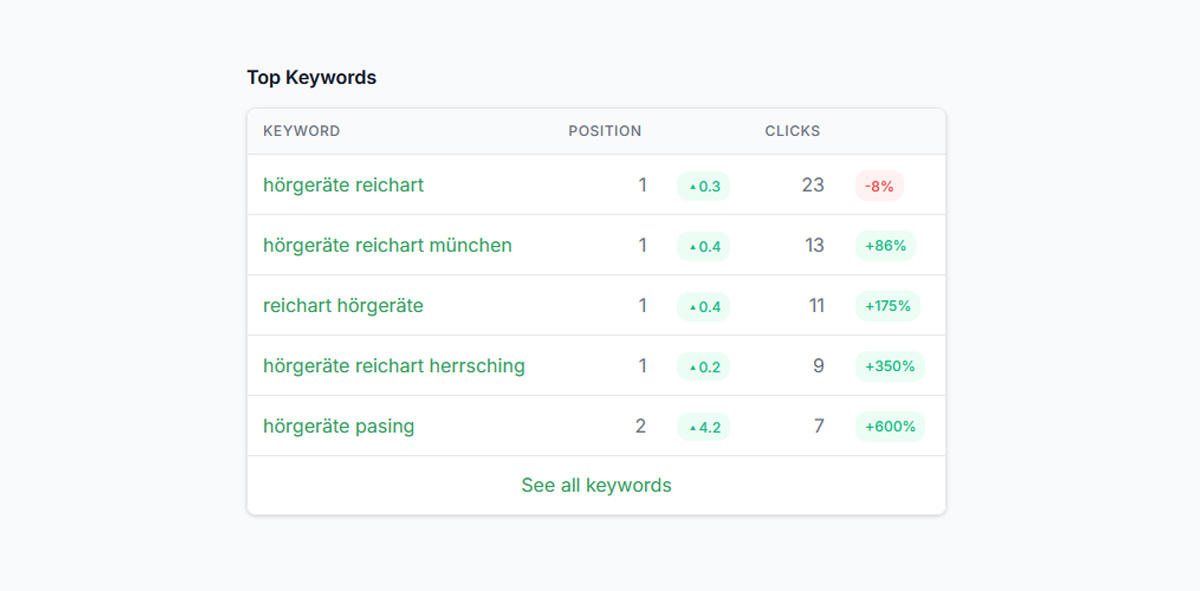Click the +600% clicks change badge
The image size is (1200, 591).
pyautogui.click(x=890, y=427)
